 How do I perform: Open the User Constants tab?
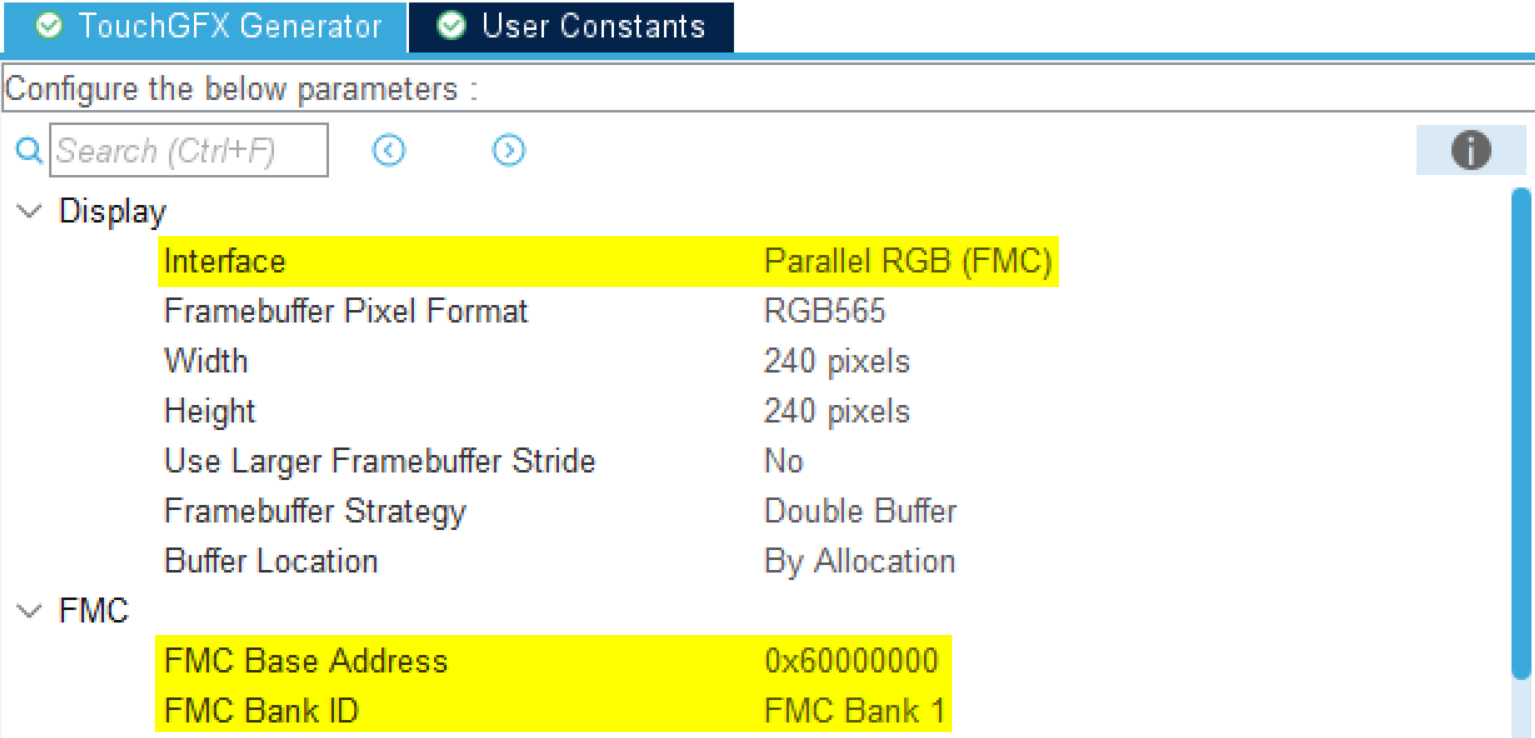pos(593,27)
